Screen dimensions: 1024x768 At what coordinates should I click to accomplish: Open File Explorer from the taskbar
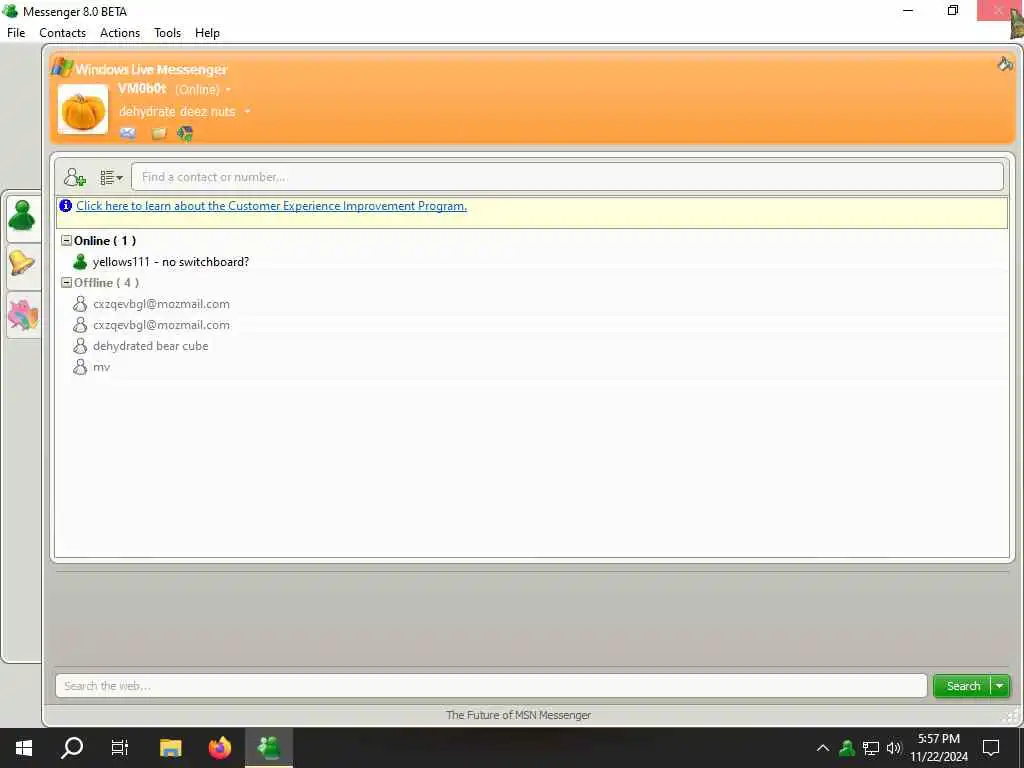(170, 747)
